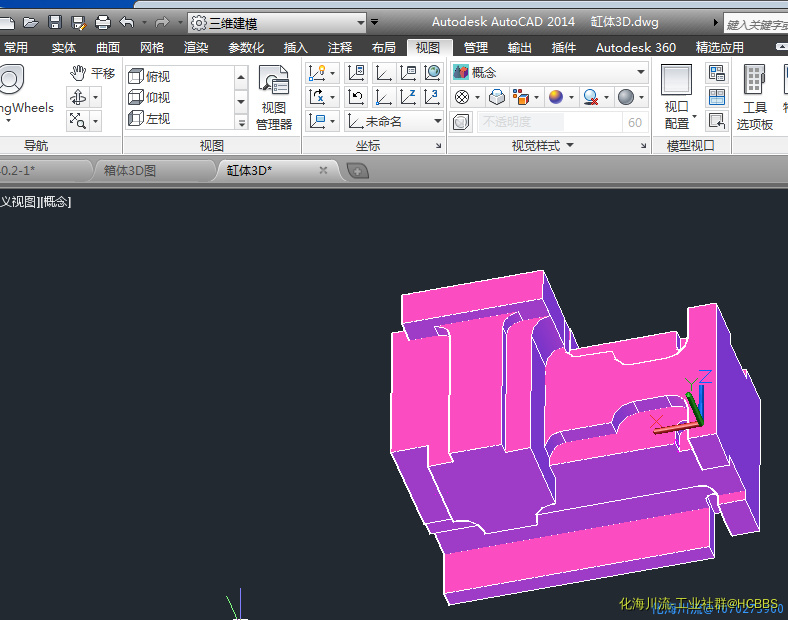The width and height of the screenshot is (788, 620).
Task: Click the Print icon in quick access toolbar
Action: pyautogui.click(x=102, y=22)
